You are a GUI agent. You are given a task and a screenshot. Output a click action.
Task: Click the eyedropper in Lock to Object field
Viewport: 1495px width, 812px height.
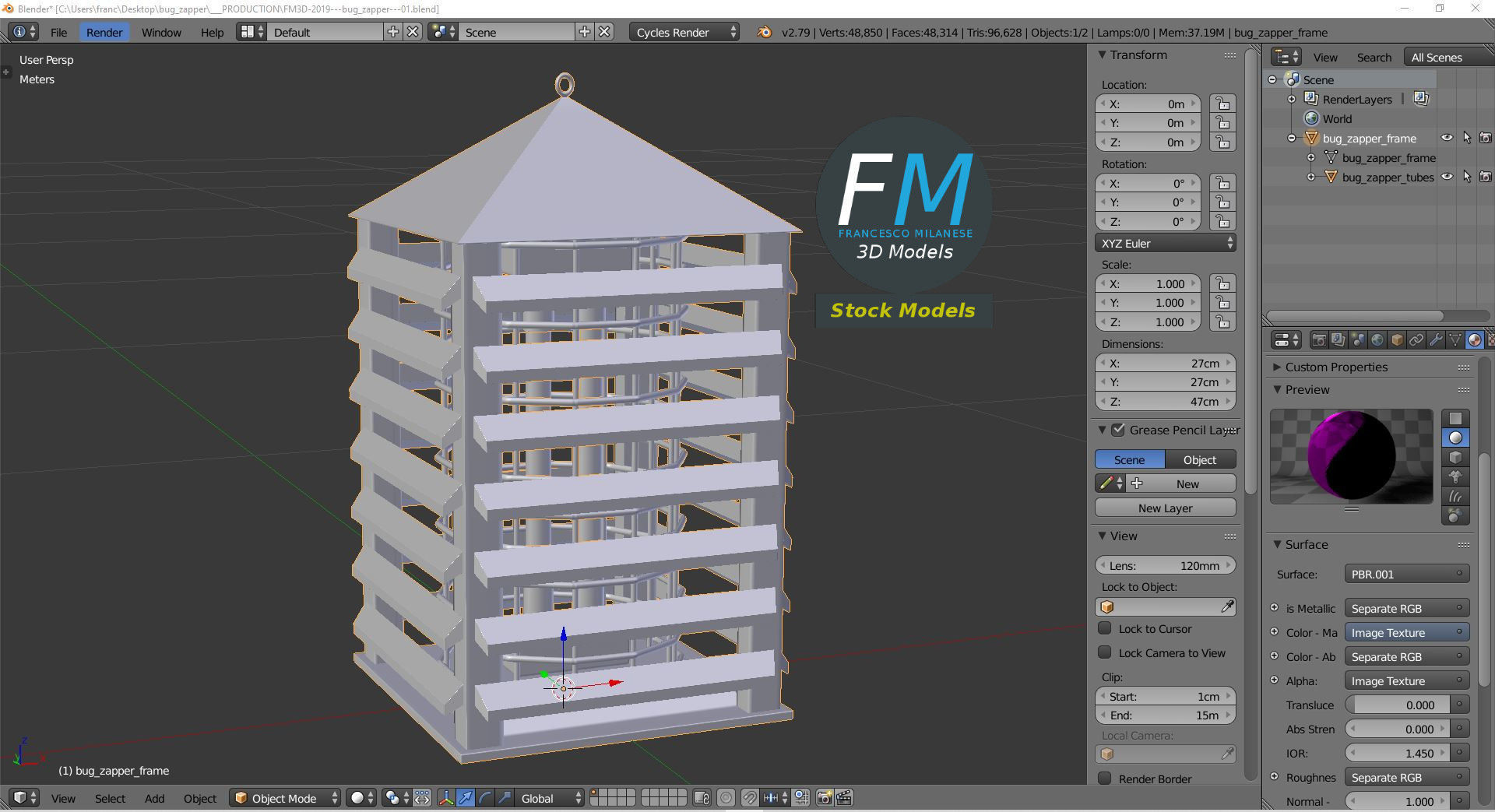pyautogui.click(x=1227, y=606)
